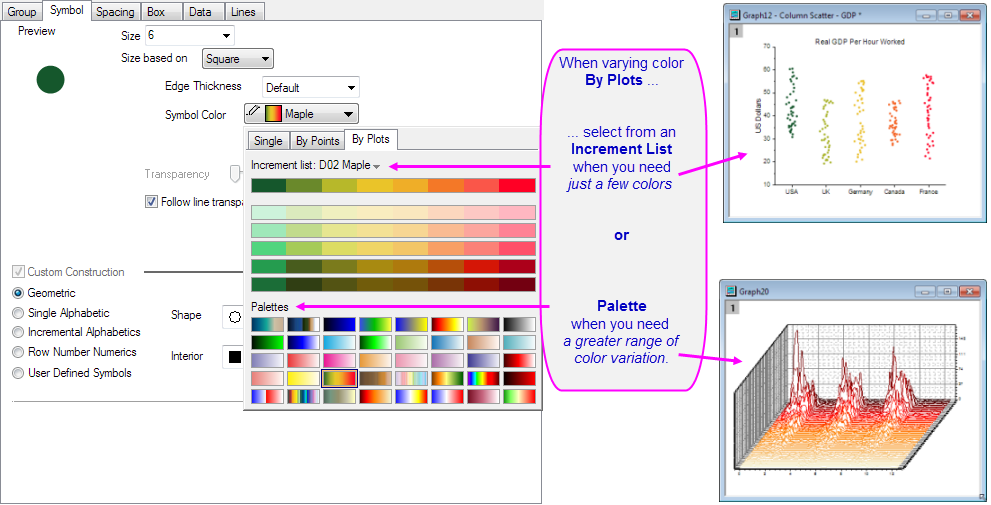Pick the sky-blue-to-white palette
This screenshot has height=505, width=991.
click(339, 343)
